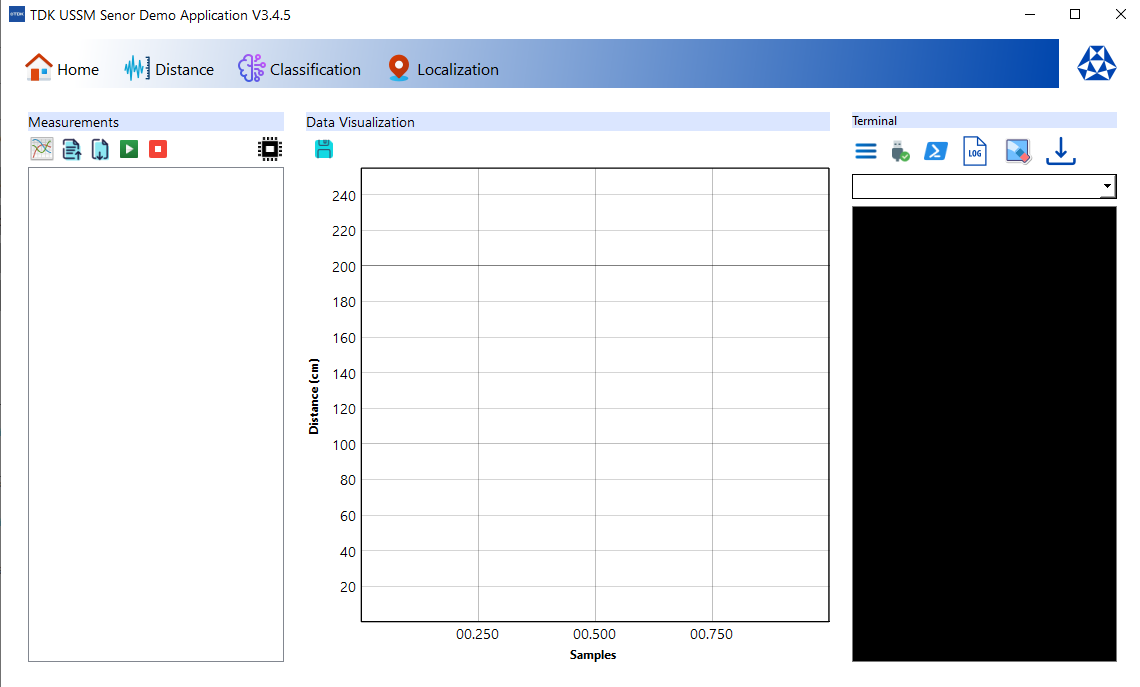This screenshot has width=1140, height=687.
Task: Click inside the black terminal output area
Action: [x=984, y=433]
